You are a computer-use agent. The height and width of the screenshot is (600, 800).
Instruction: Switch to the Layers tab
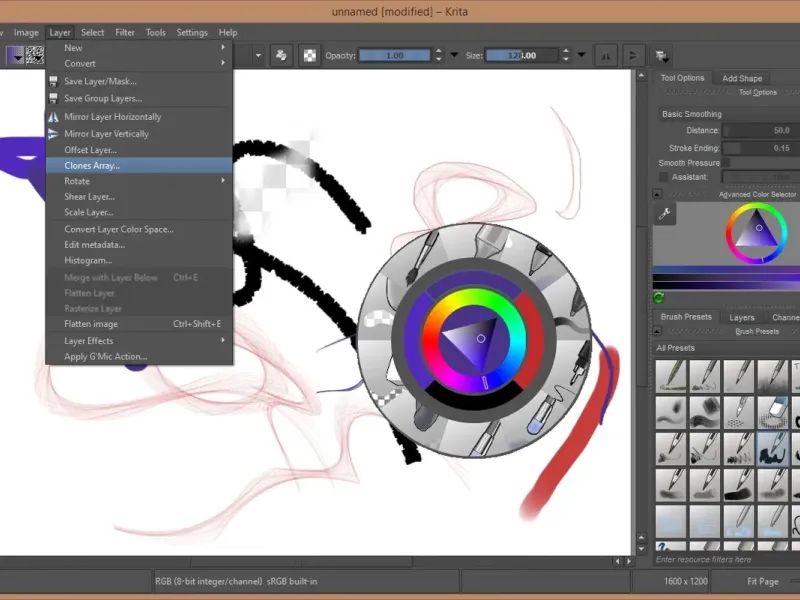742,317
